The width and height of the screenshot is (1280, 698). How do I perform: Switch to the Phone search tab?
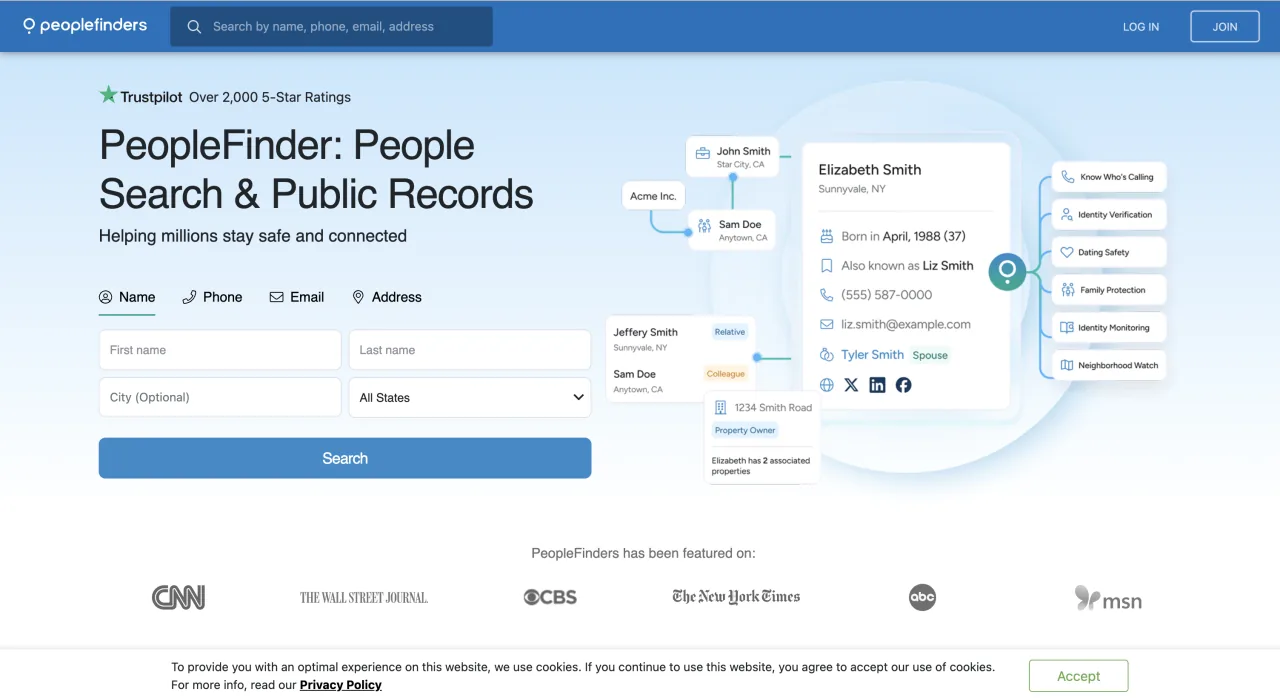(x=212, y=297)
